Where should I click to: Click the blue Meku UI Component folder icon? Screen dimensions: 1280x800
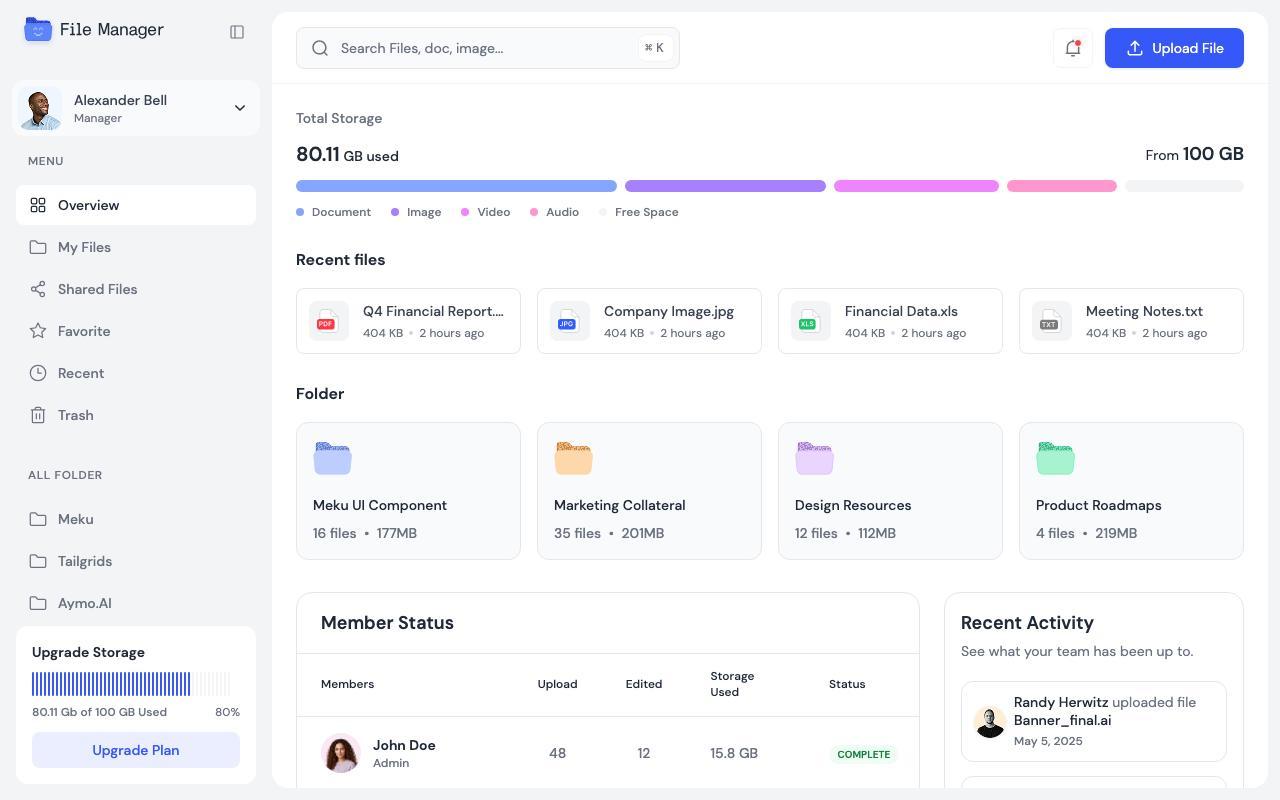pyautogui.click(x=333, y=458)
